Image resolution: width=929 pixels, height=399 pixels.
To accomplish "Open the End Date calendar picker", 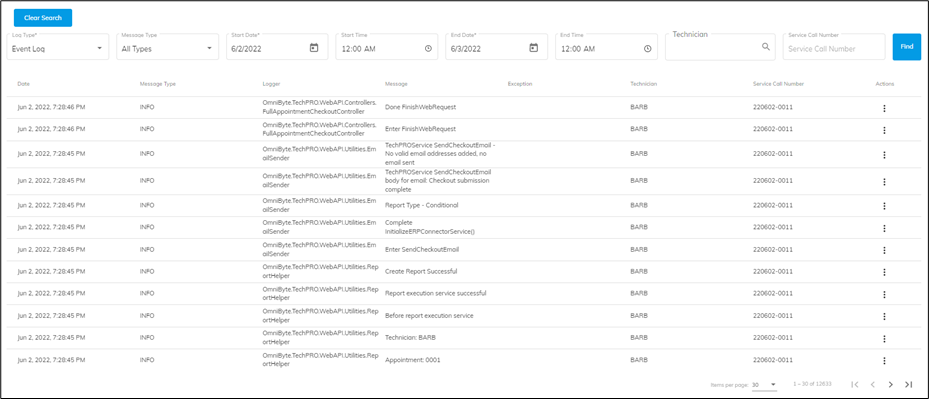I will click(533, 48).
